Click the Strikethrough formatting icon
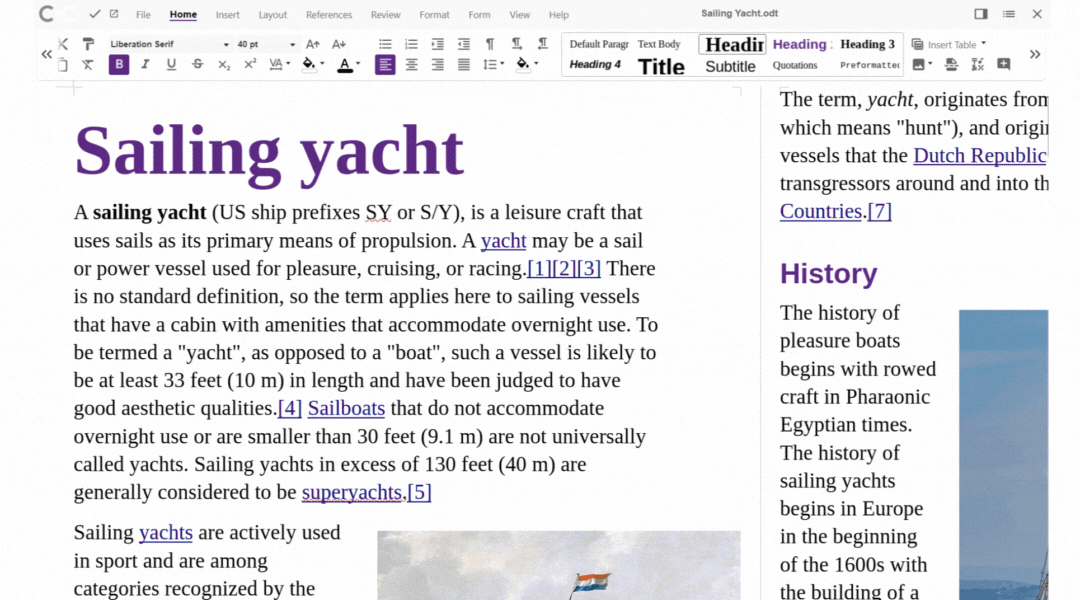Image resolution: width=1080 pixels, height=600 pixels. tap(197, 64)
